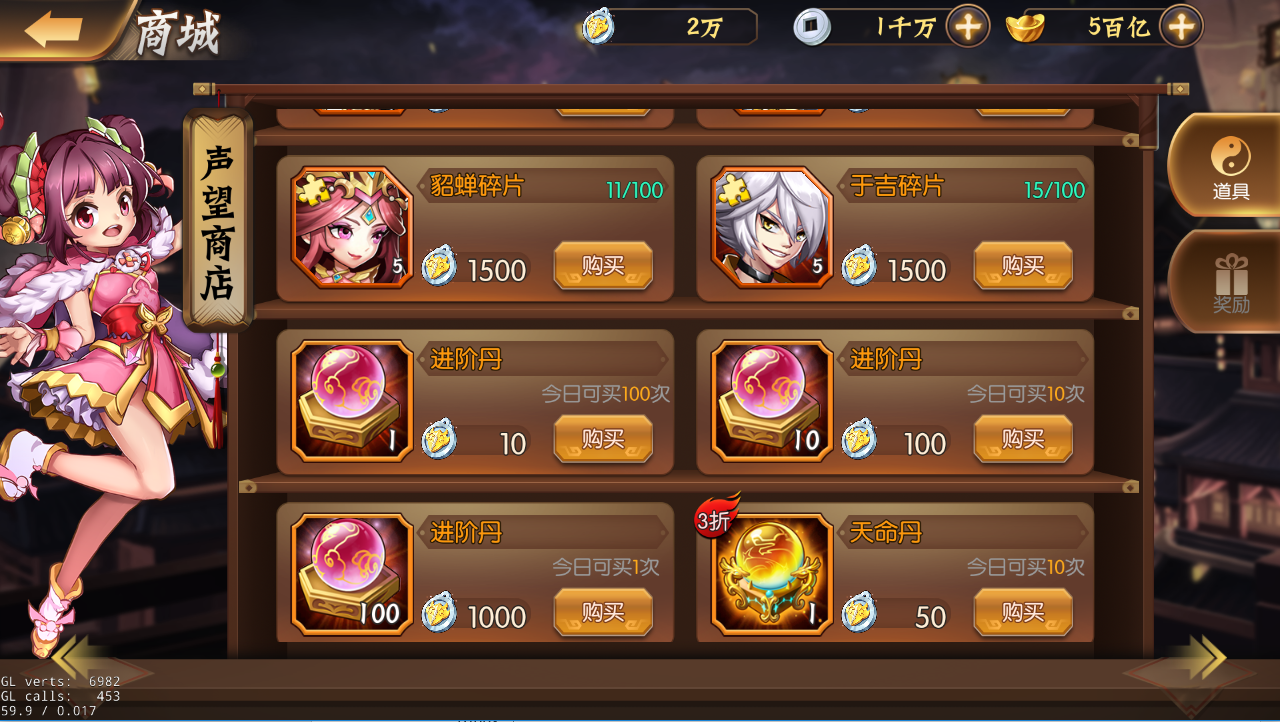Purchase 10-pack 进阶丹 costing 100

(1023, 439)
